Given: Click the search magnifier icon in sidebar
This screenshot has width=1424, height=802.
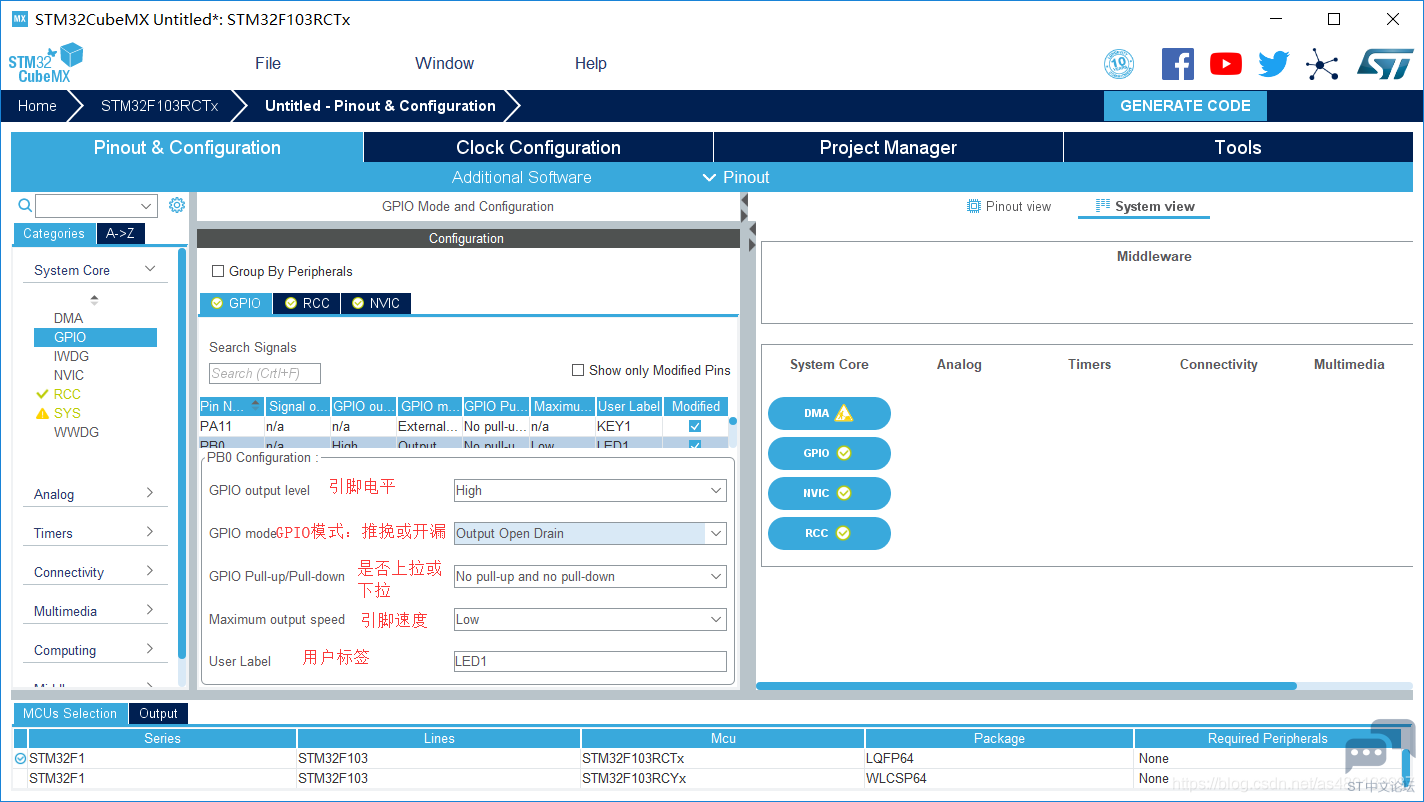Looking at the screenshot, I should tap(26, 205).
